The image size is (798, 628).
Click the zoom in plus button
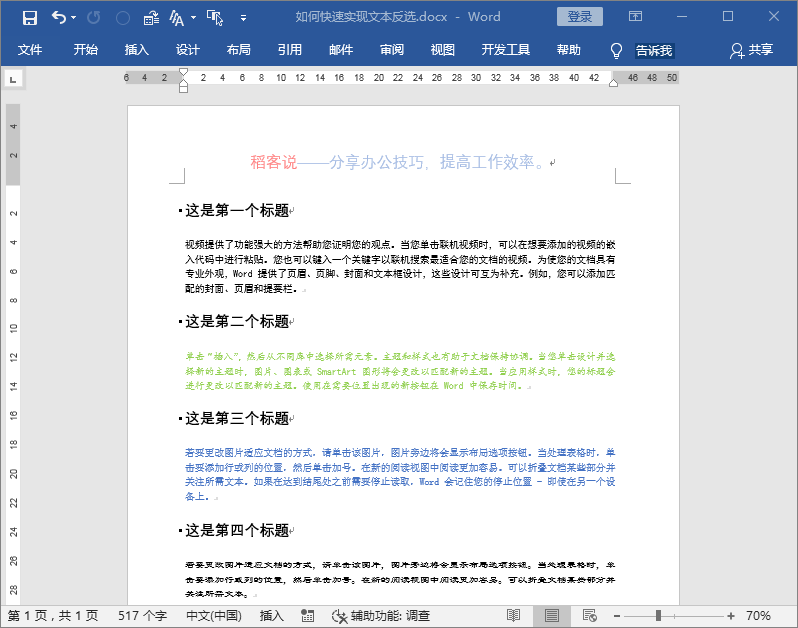(x=731, y=616)
